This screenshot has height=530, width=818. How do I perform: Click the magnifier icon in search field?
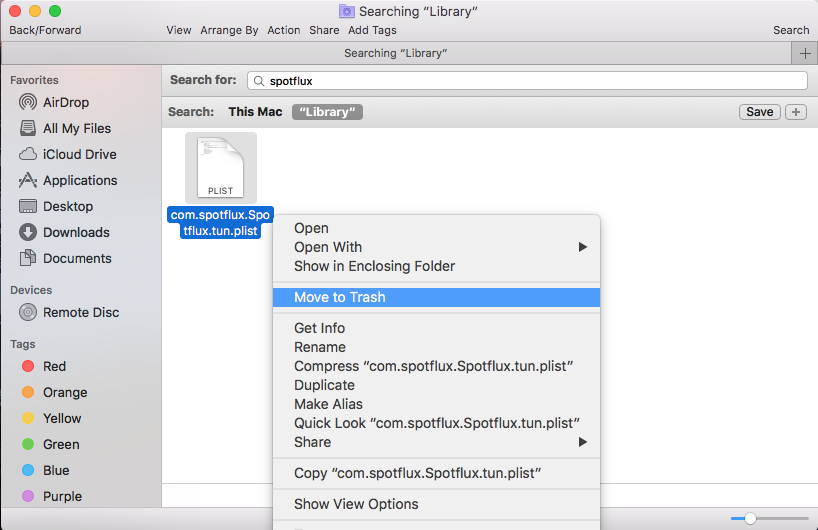[x=259, y=81]
